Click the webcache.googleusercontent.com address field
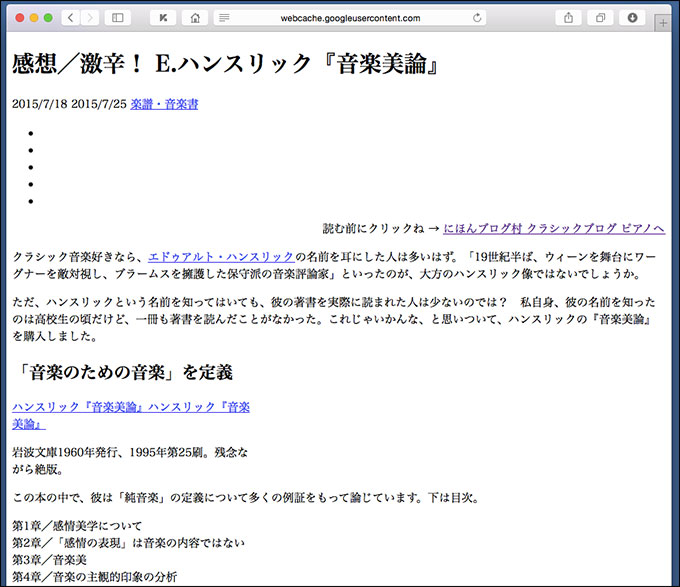Image resolution: width=680 pixels, height=587 pixels. [x=350, y=18]
